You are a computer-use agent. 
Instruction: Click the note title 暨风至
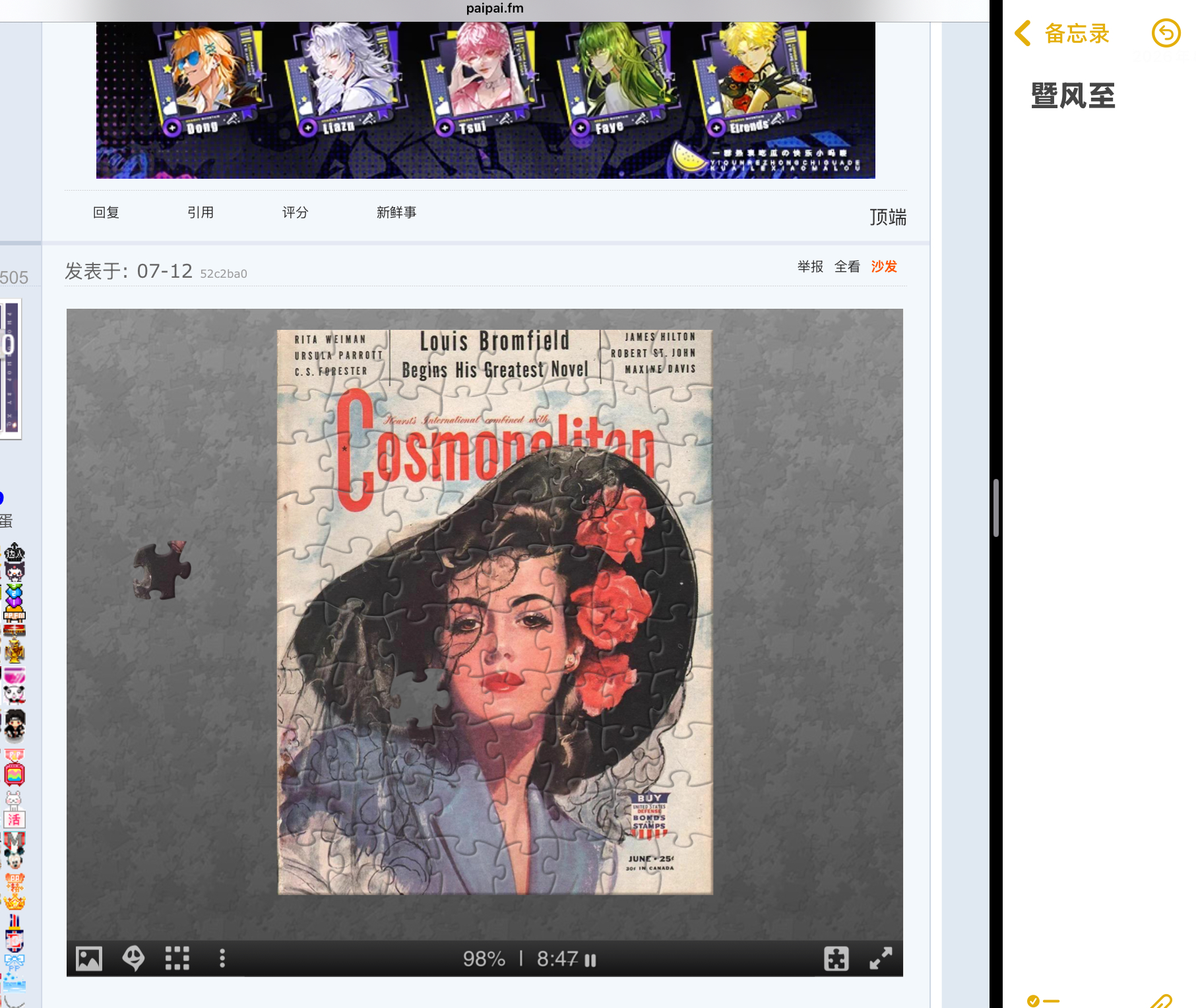(x=1073, y=96)
